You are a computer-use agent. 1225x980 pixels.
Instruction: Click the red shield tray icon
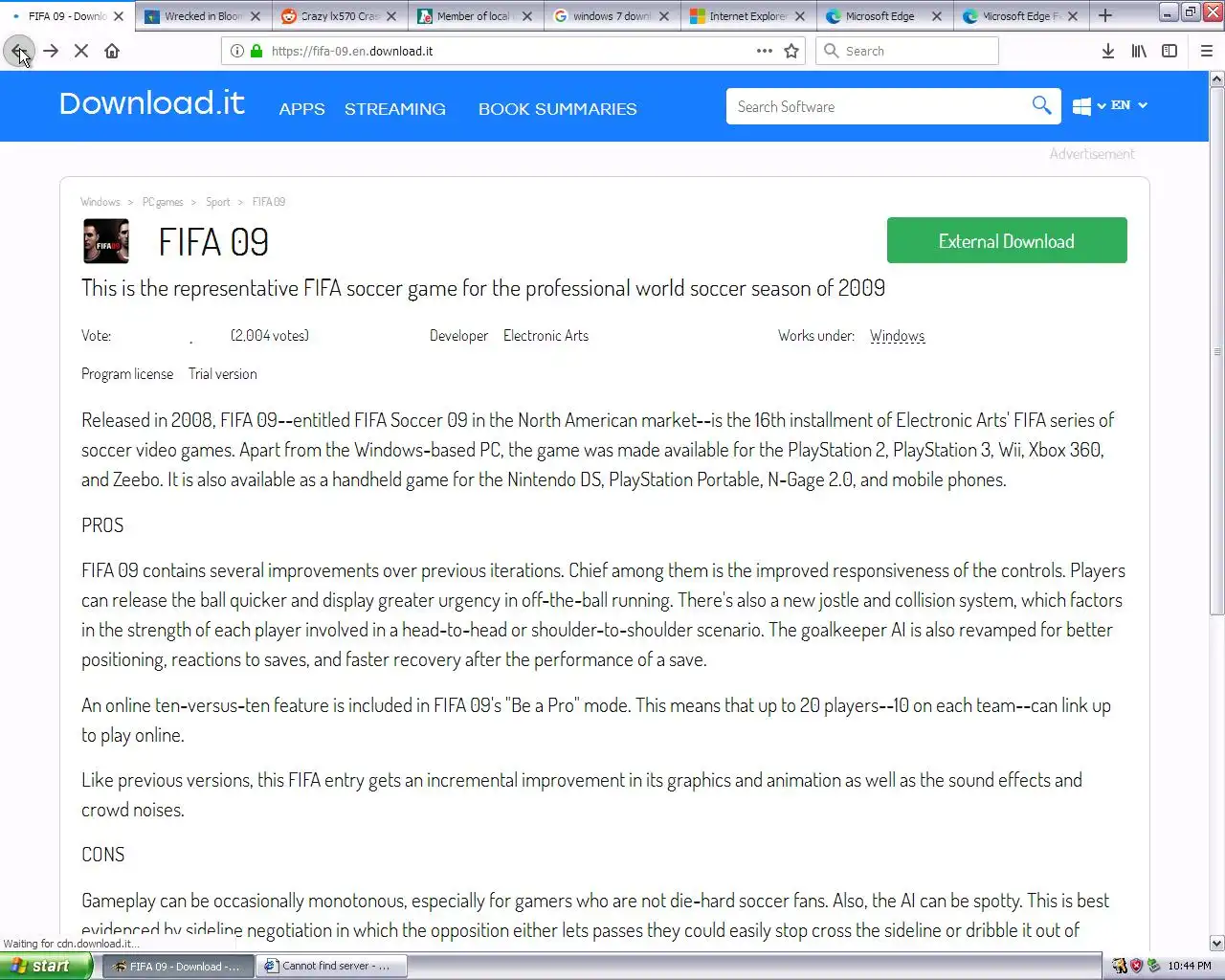point(1136,967)
